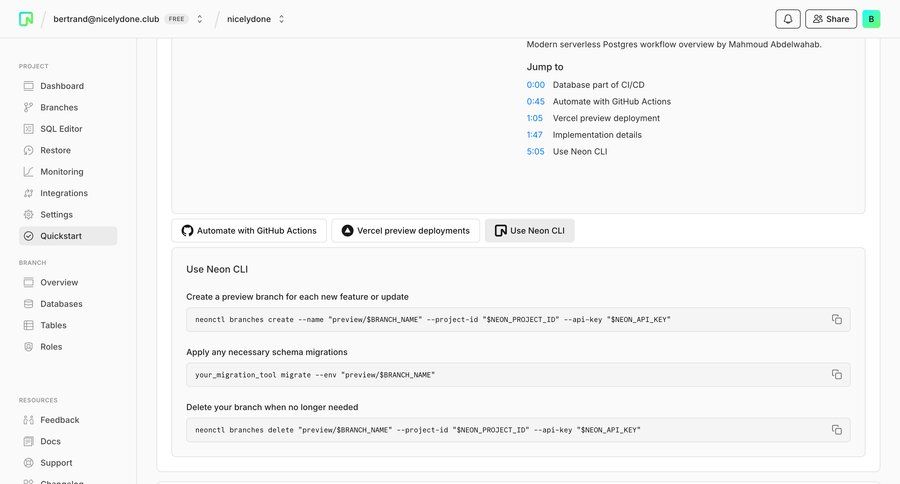Select the Use Neon CLI tab
The width and height of the screenshot is (900, 484).
pyautogui.click(x=529, y=231)
